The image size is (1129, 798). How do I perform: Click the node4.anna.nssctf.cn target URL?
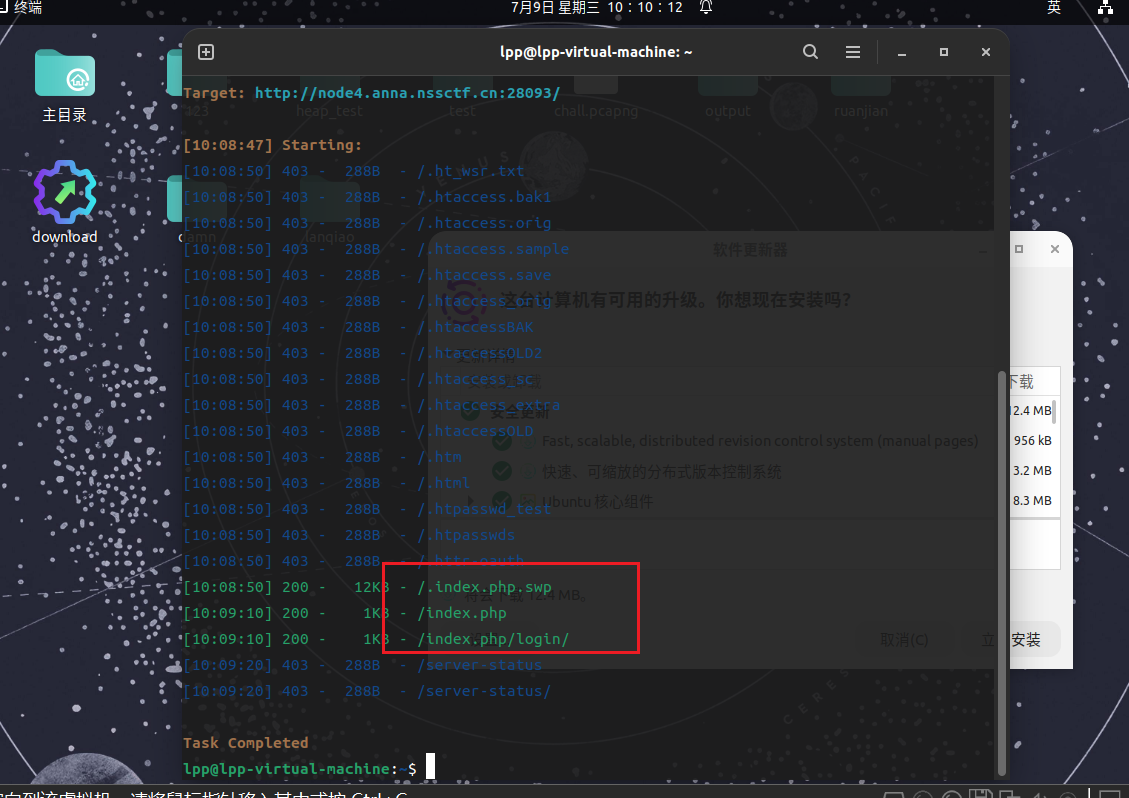407,93
